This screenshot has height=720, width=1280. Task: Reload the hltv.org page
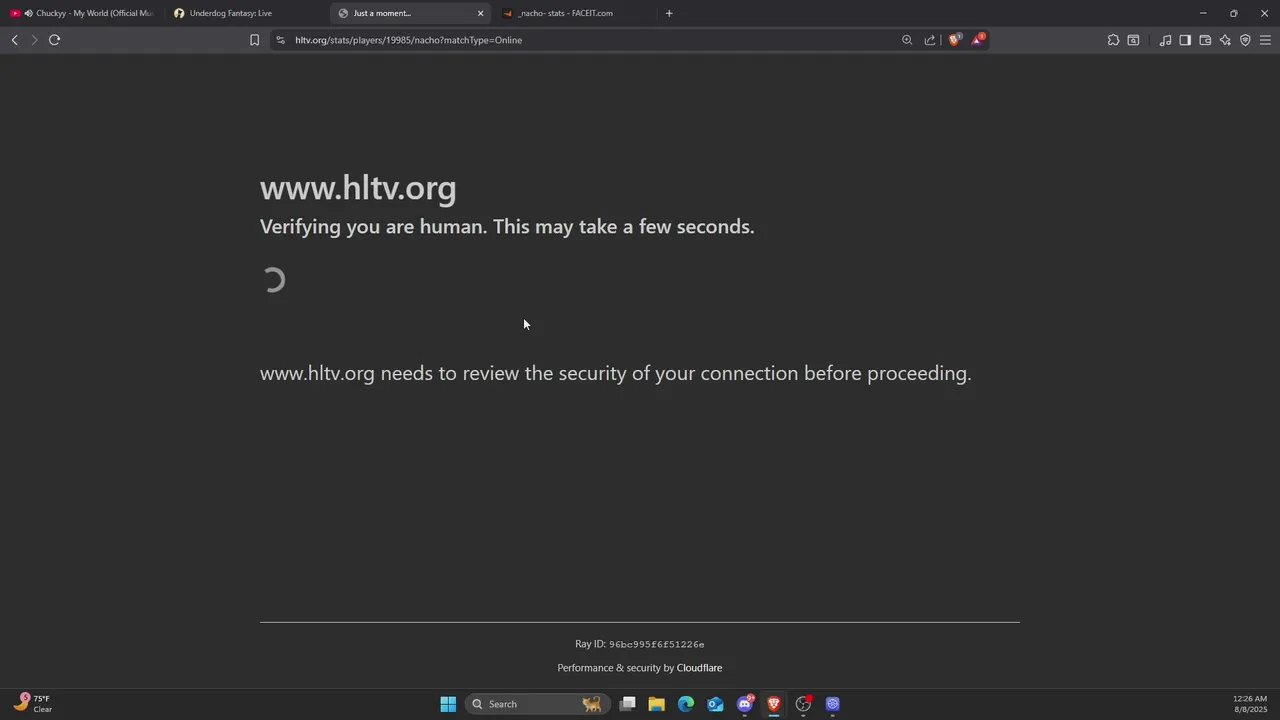coord(54,40)
